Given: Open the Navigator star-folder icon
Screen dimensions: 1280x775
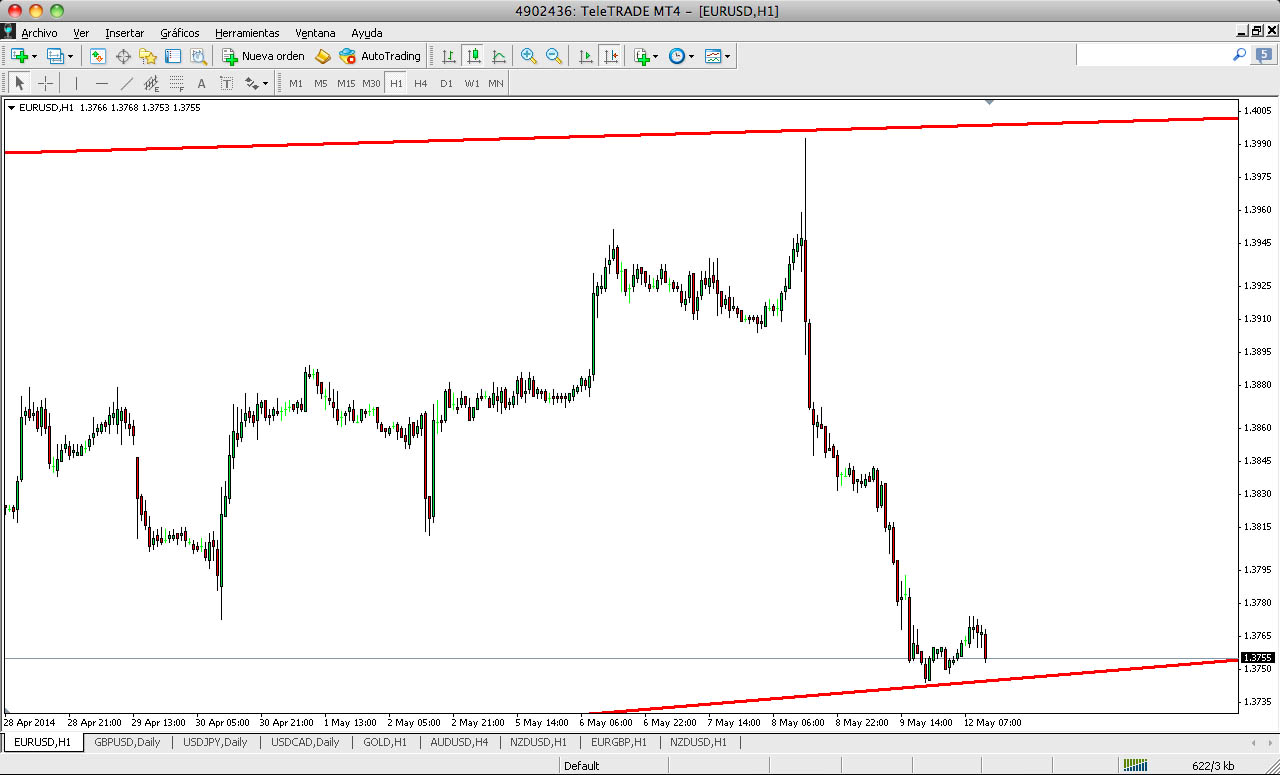Looking at the screenshot, I should [x=148, y=56].
